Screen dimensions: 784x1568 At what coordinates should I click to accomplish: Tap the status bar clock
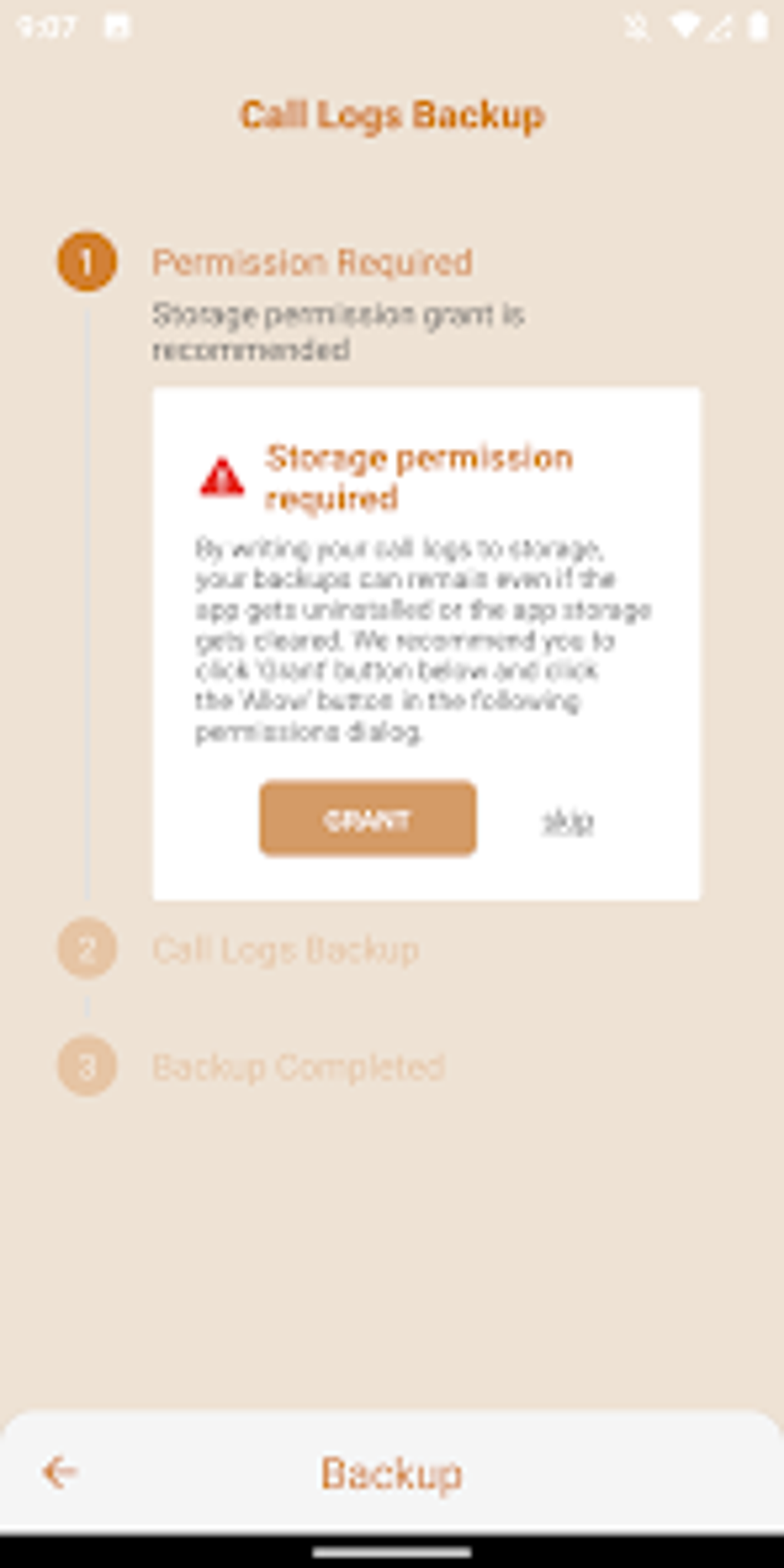pos(46,28)
